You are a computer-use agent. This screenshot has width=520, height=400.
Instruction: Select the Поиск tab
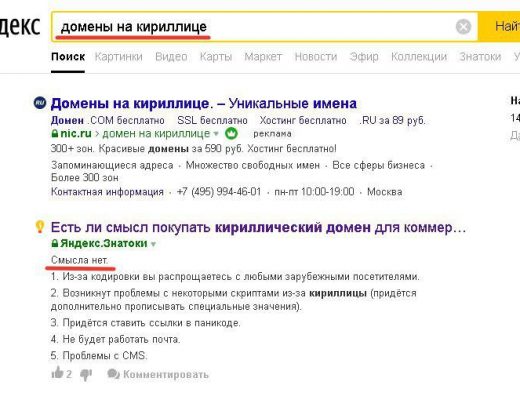68,57
